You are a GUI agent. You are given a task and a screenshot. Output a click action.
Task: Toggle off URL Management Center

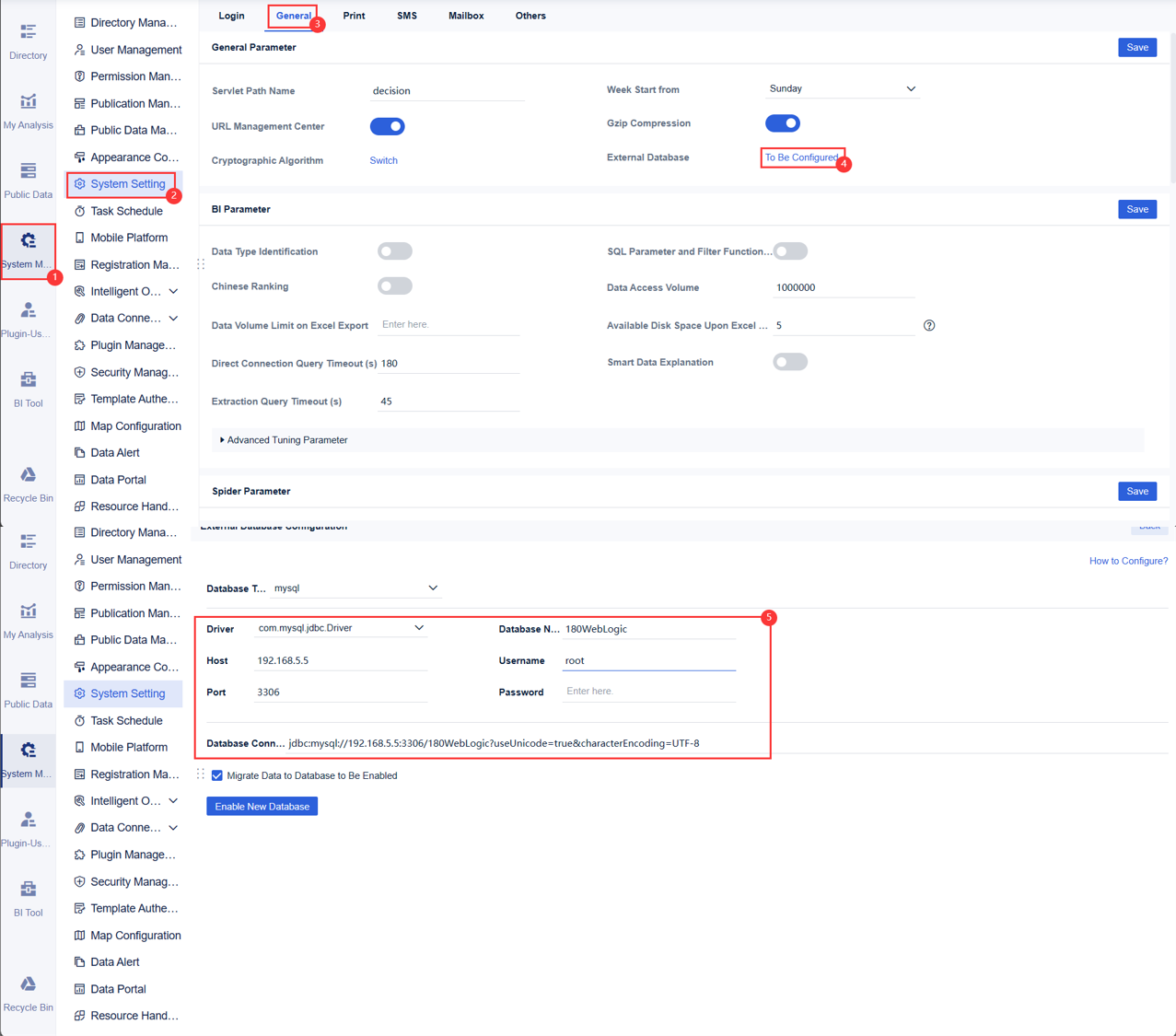(x=387, y=126)
